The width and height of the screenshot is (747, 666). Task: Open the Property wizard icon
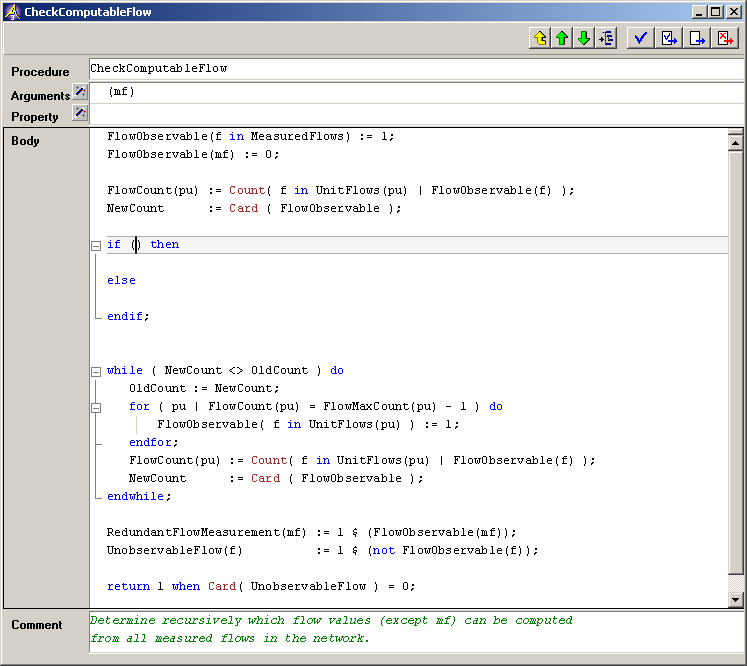80,113
